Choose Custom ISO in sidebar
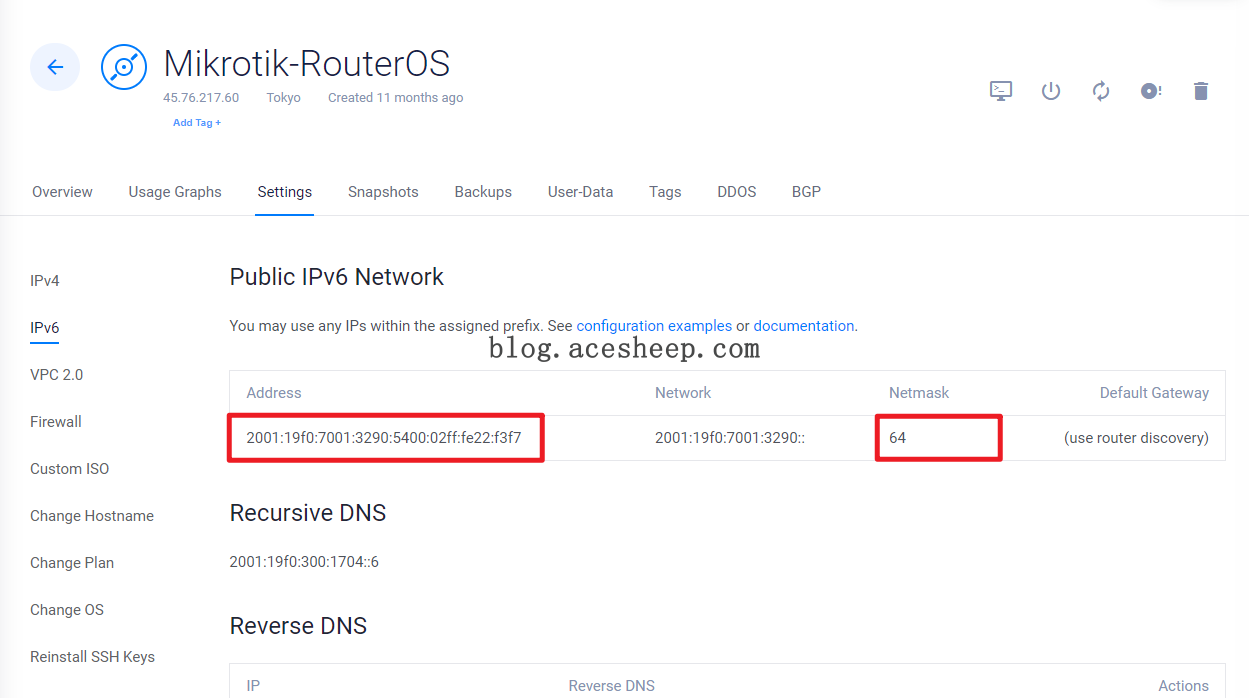The image size is (1249, 698). pyautogui.click(x=70, y=469)
